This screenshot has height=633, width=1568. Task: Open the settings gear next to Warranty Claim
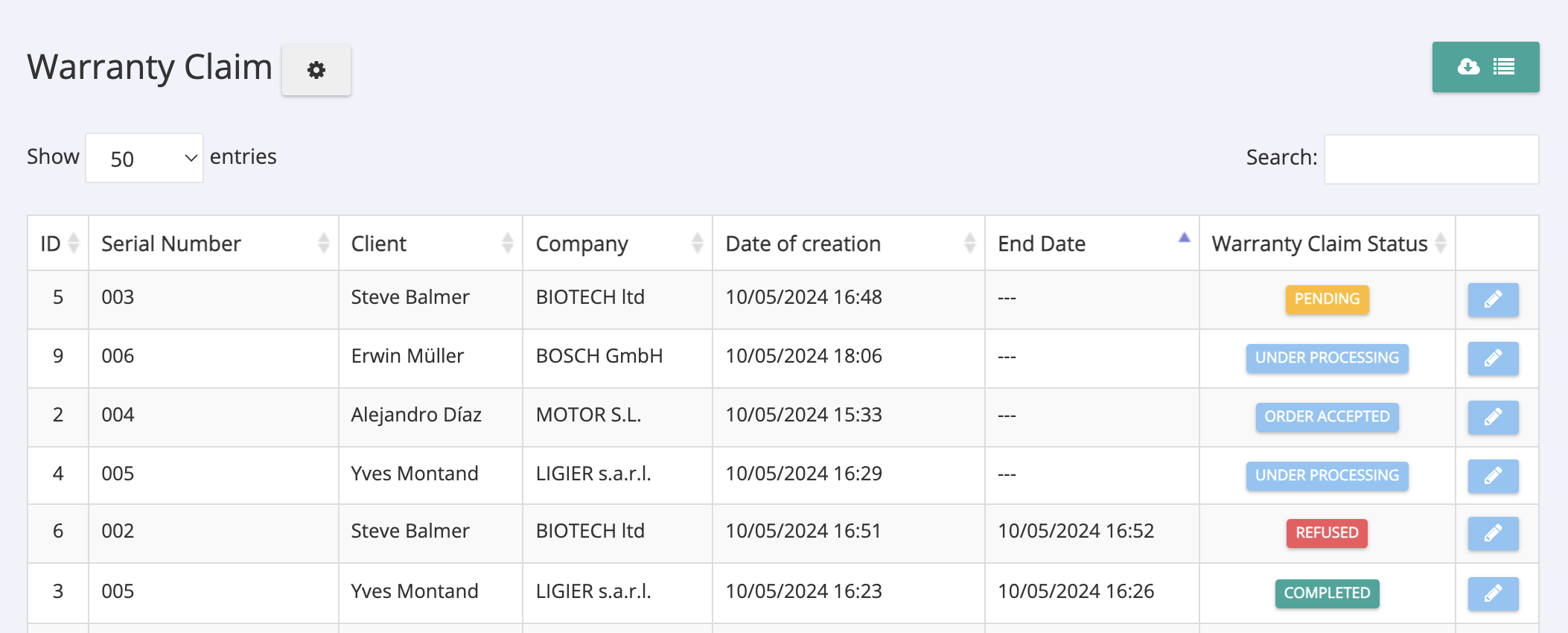[316, 70]
